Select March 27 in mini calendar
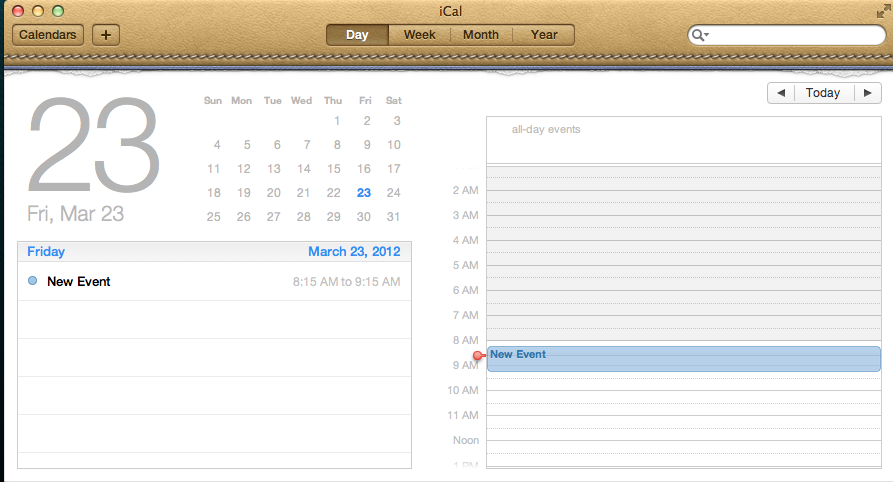This screenshot has height=482, width=893. (273, 217)
